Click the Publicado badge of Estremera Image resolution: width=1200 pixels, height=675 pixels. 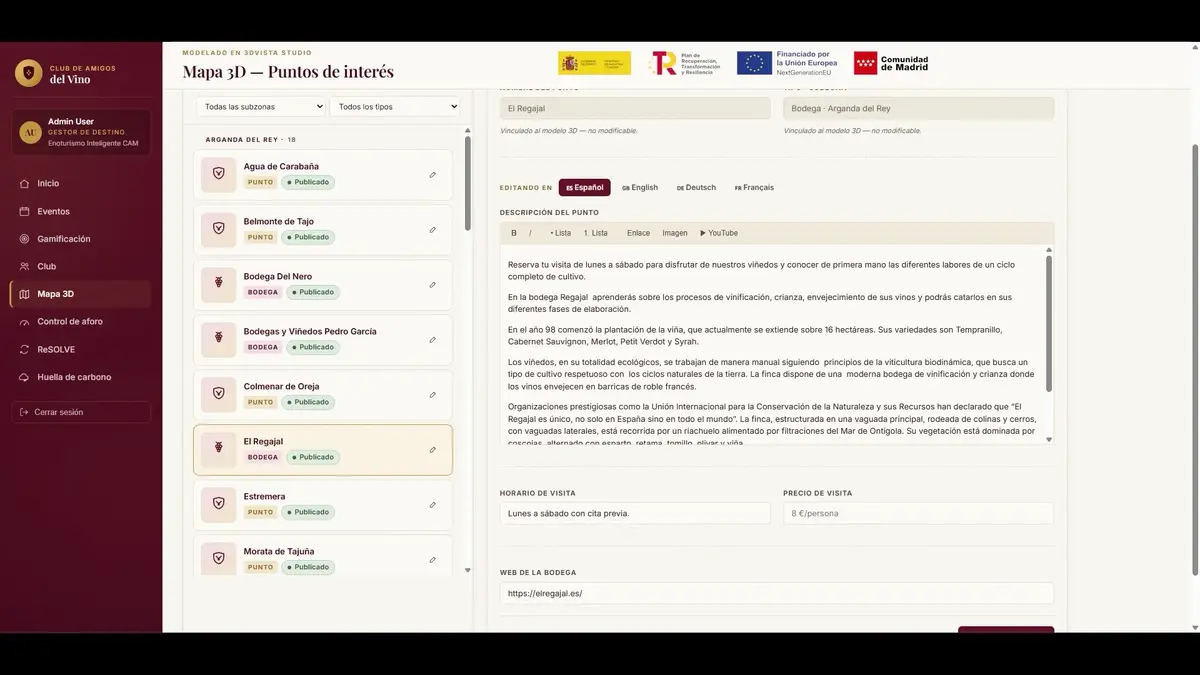(x=308, y=512)
